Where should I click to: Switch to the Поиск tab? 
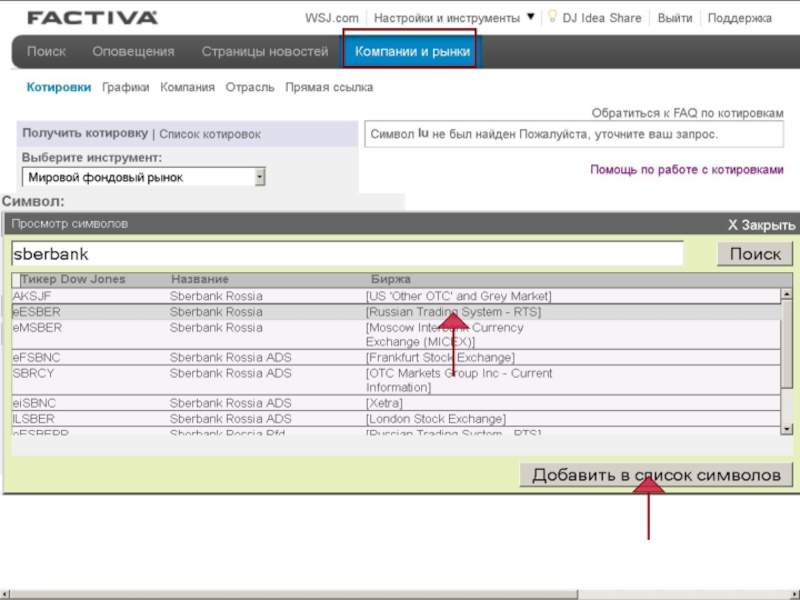pos(46,51)
